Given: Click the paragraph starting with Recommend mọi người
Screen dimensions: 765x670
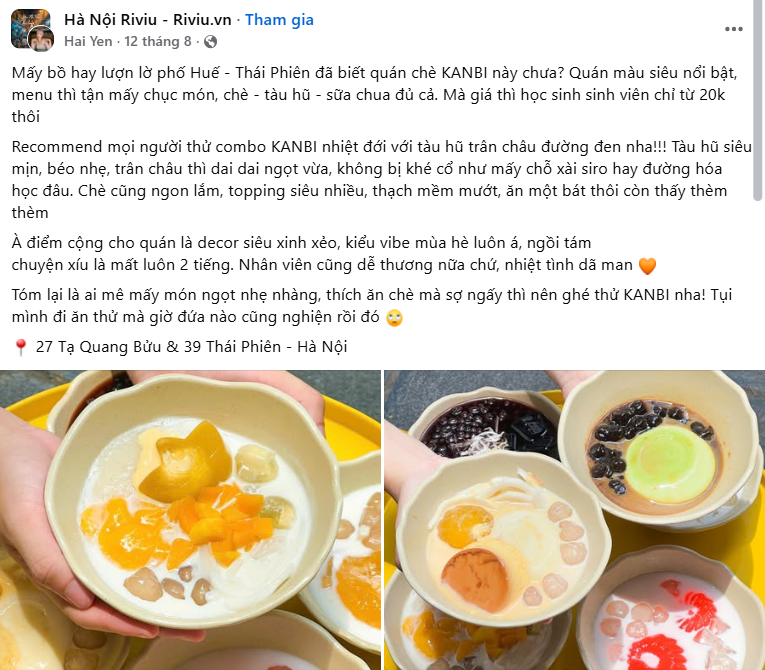Looking at the screenshot, I should pyautogui.click(x=382, y=180).
